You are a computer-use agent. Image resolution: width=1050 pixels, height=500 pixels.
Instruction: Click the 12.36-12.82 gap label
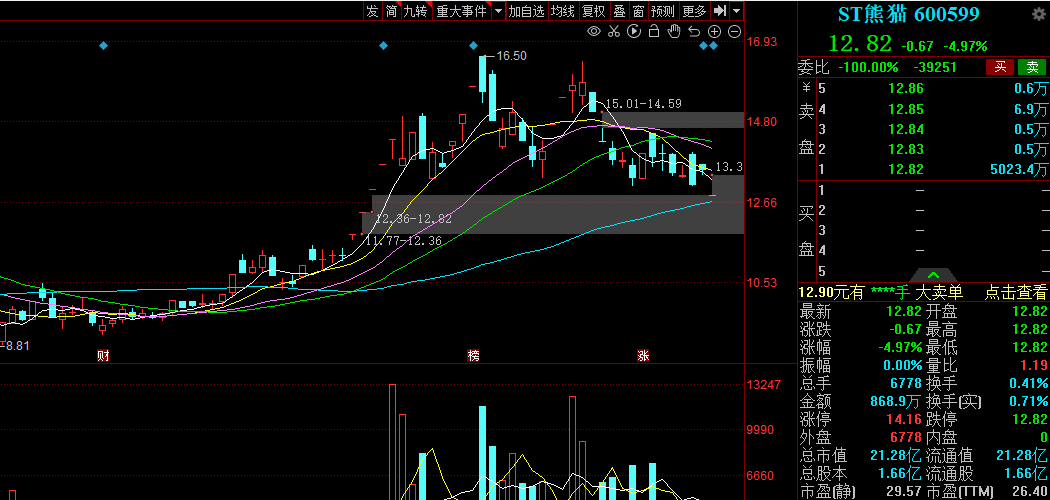(413, 219)
